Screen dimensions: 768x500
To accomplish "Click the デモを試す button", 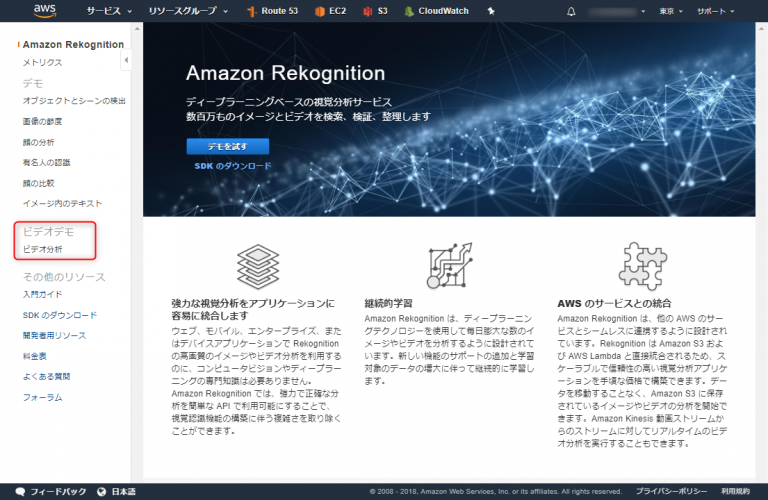I will [228, 146].
